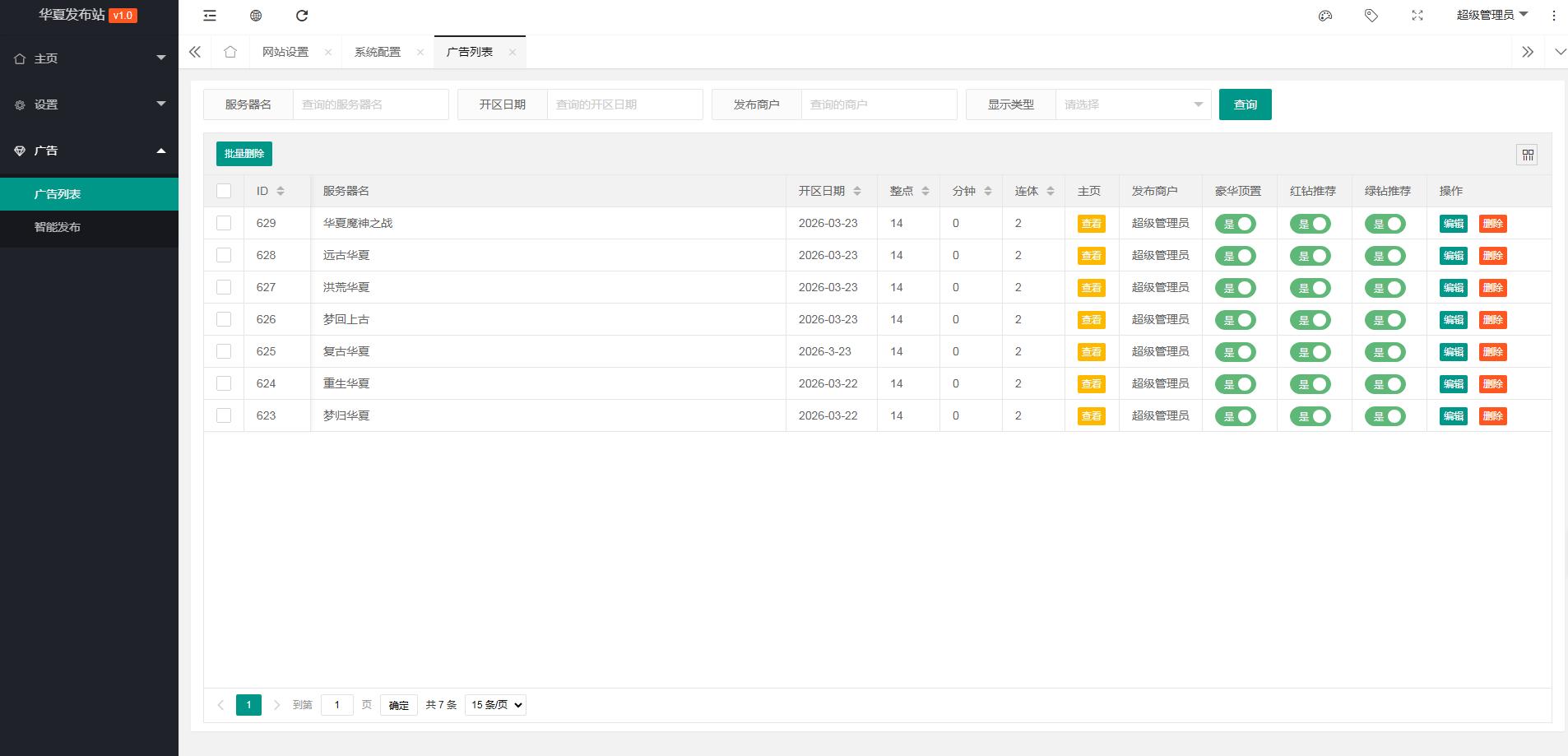Screen dimensions: 1568x756
Task: Switch to the 系统配置 tab
Action: 378,52
